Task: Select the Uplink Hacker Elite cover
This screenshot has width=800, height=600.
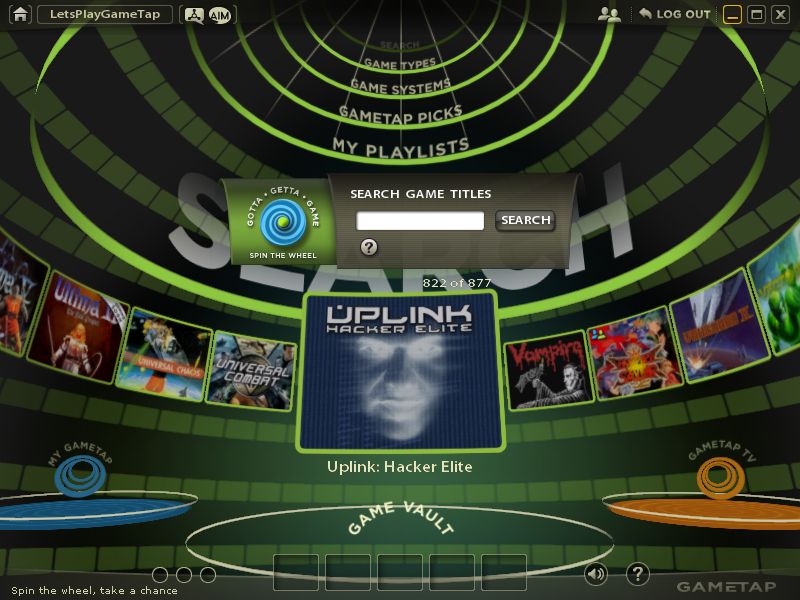Action: coord(401,372)
